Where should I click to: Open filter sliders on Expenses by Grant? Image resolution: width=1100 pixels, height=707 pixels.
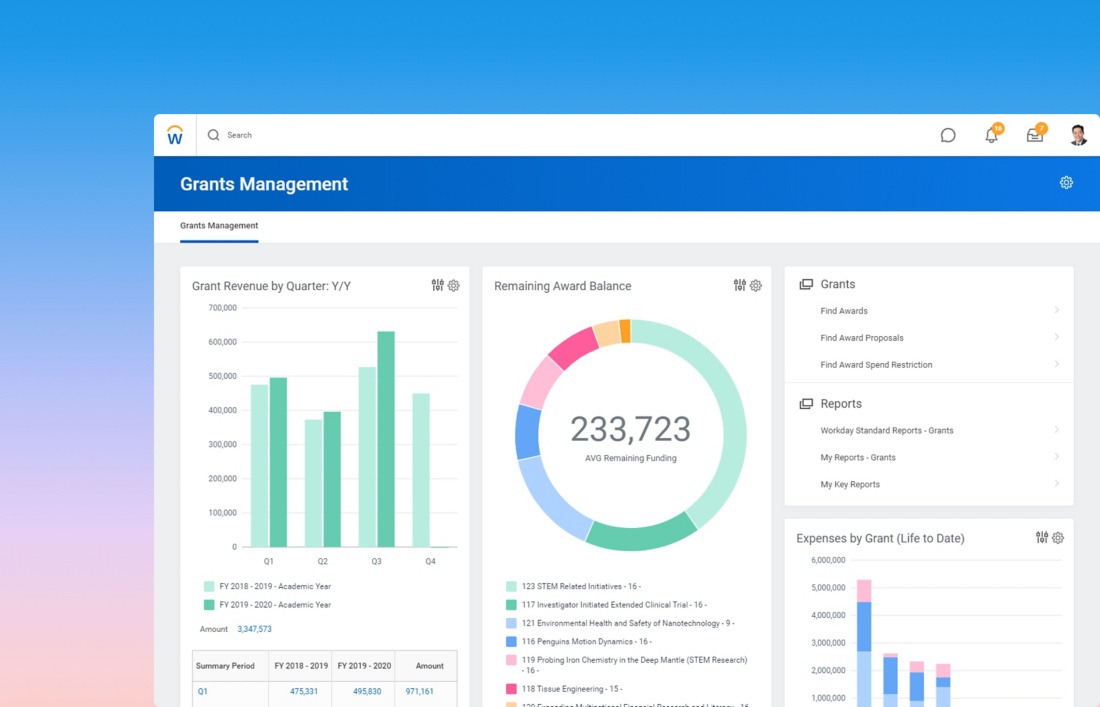point(1042,538)
